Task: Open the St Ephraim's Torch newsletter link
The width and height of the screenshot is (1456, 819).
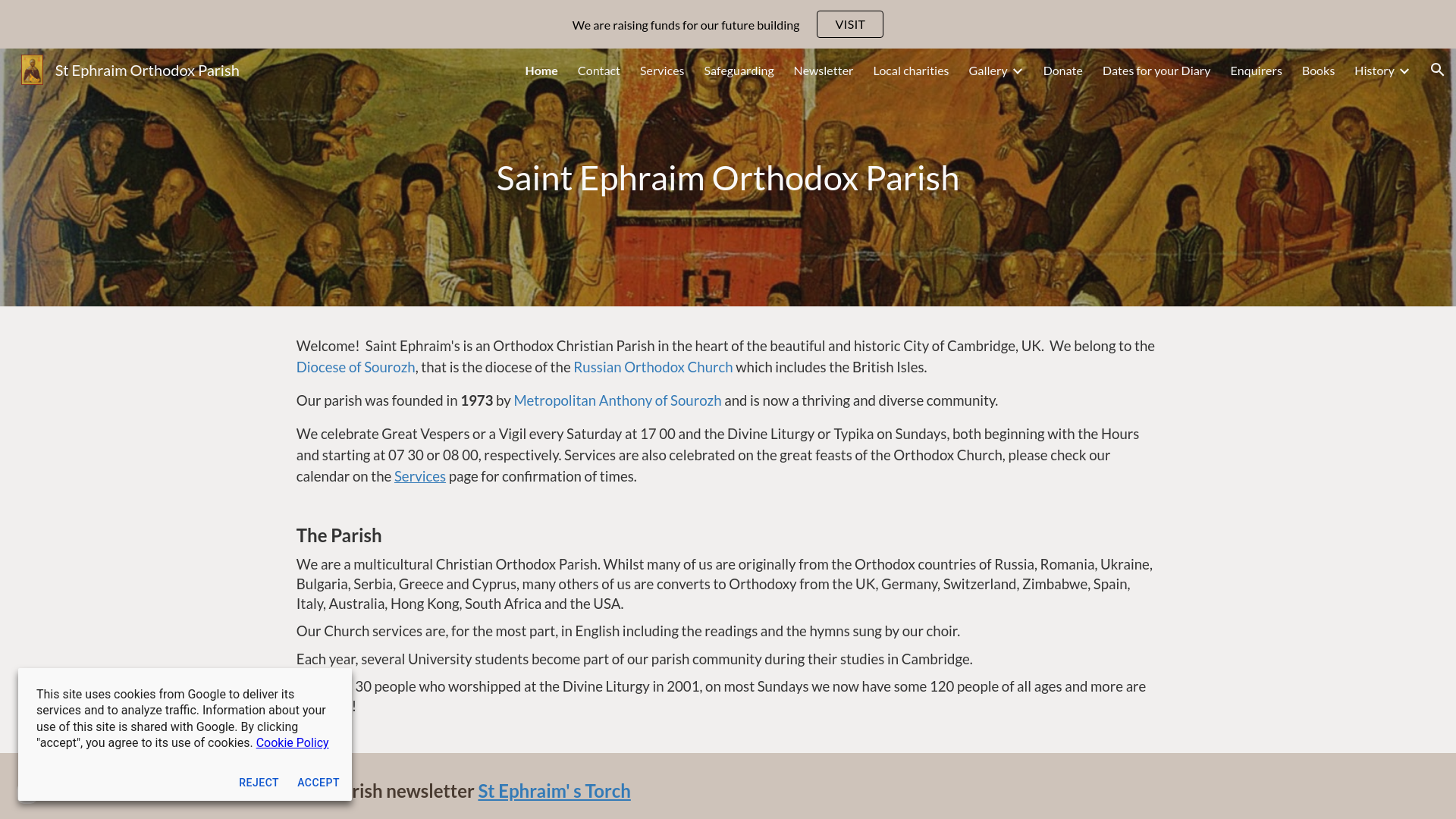Action: [x=554, y=790]
